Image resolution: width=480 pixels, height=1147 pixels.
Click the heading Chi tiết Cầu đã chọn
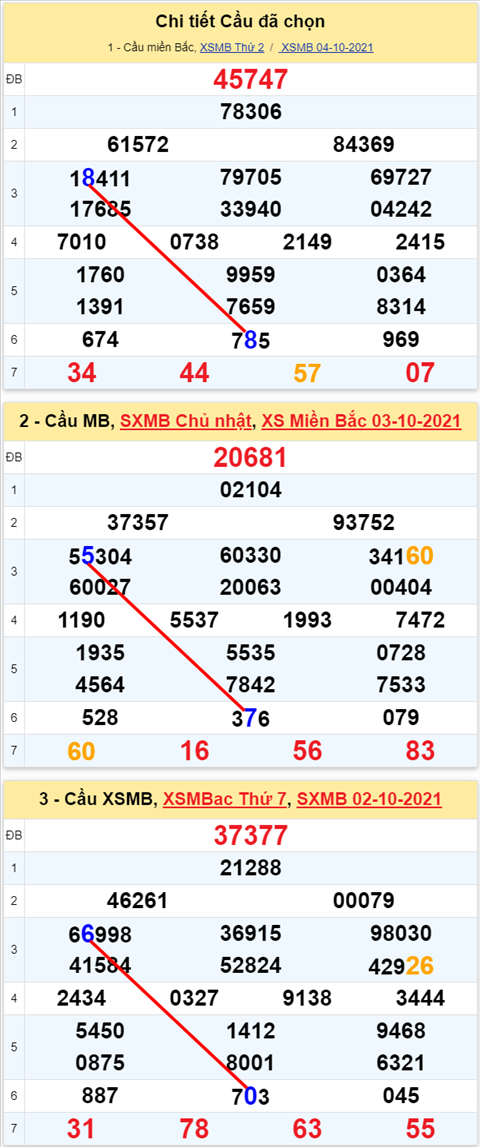point(240,21)
